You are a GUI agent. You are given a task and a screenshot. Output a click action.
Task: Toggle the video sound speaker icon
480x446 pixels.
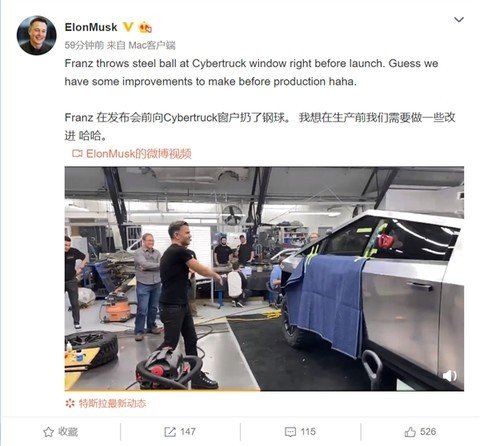tap(450, 376)
